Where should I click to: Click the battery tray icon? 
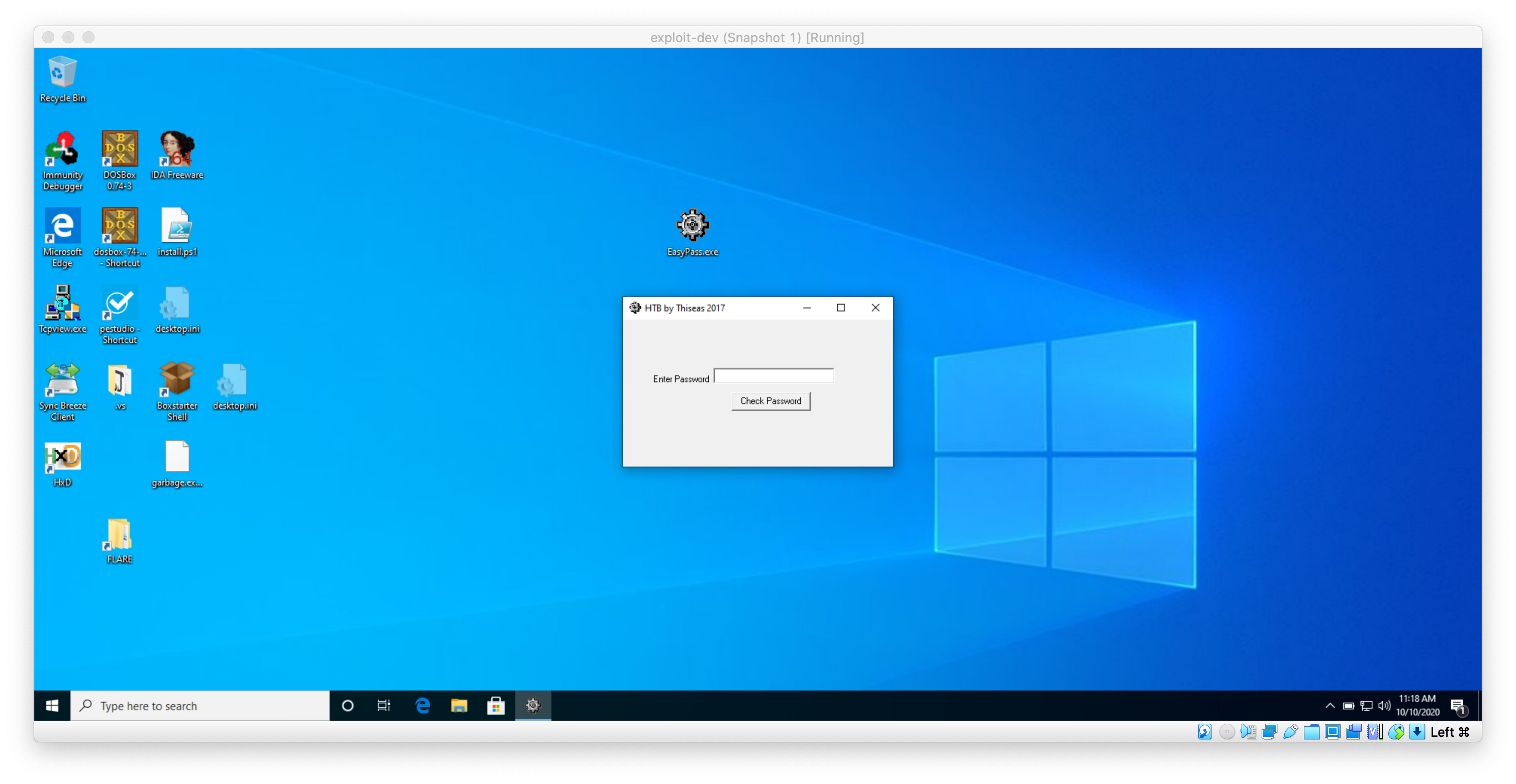pos(1348,705)
